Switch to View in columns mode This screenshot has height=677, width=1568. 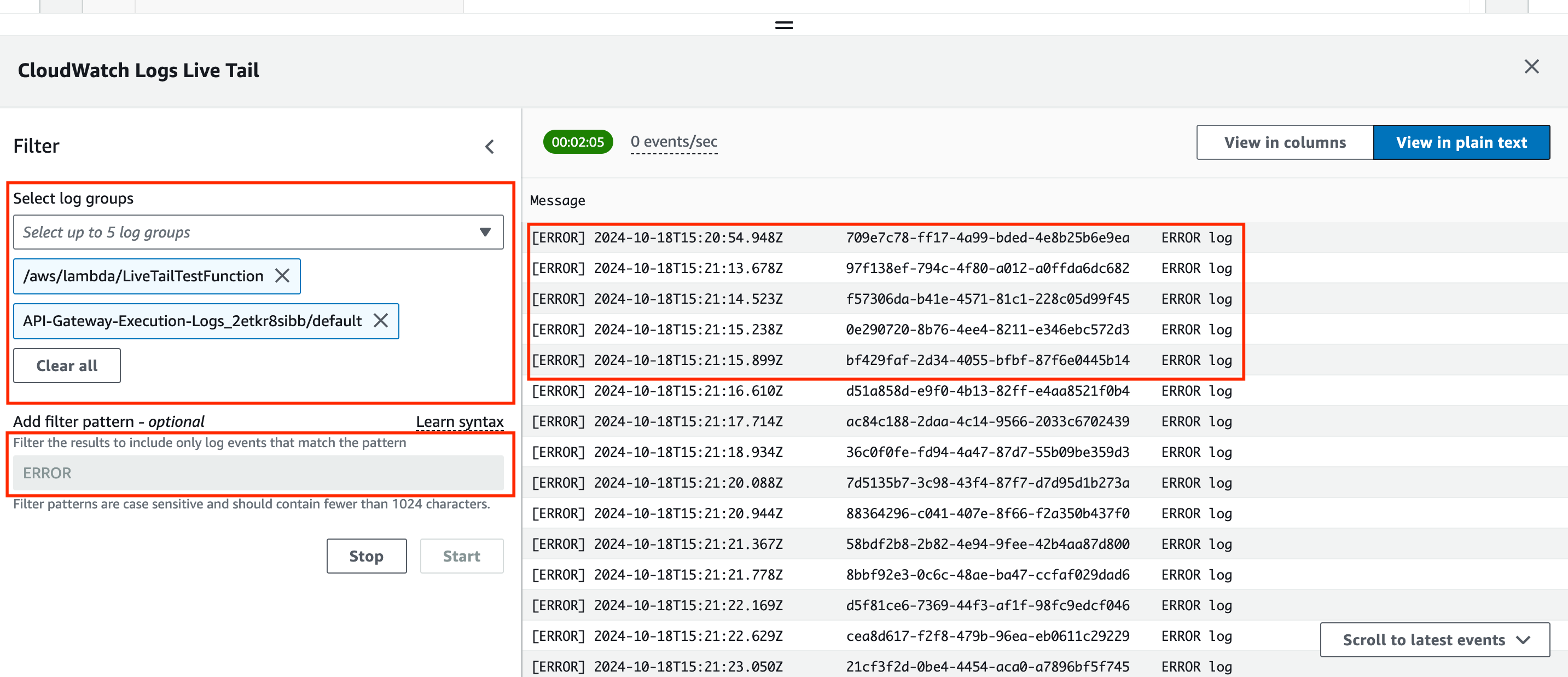tap(1285, 142)
